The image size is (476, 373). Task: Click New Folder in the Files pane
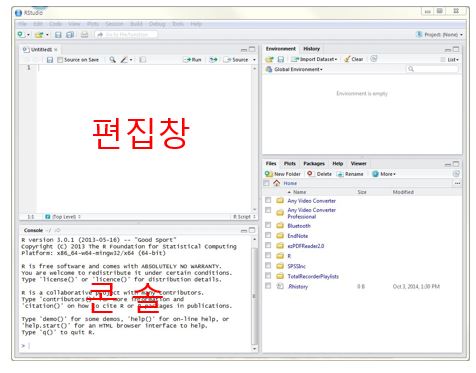coord(283,174)
